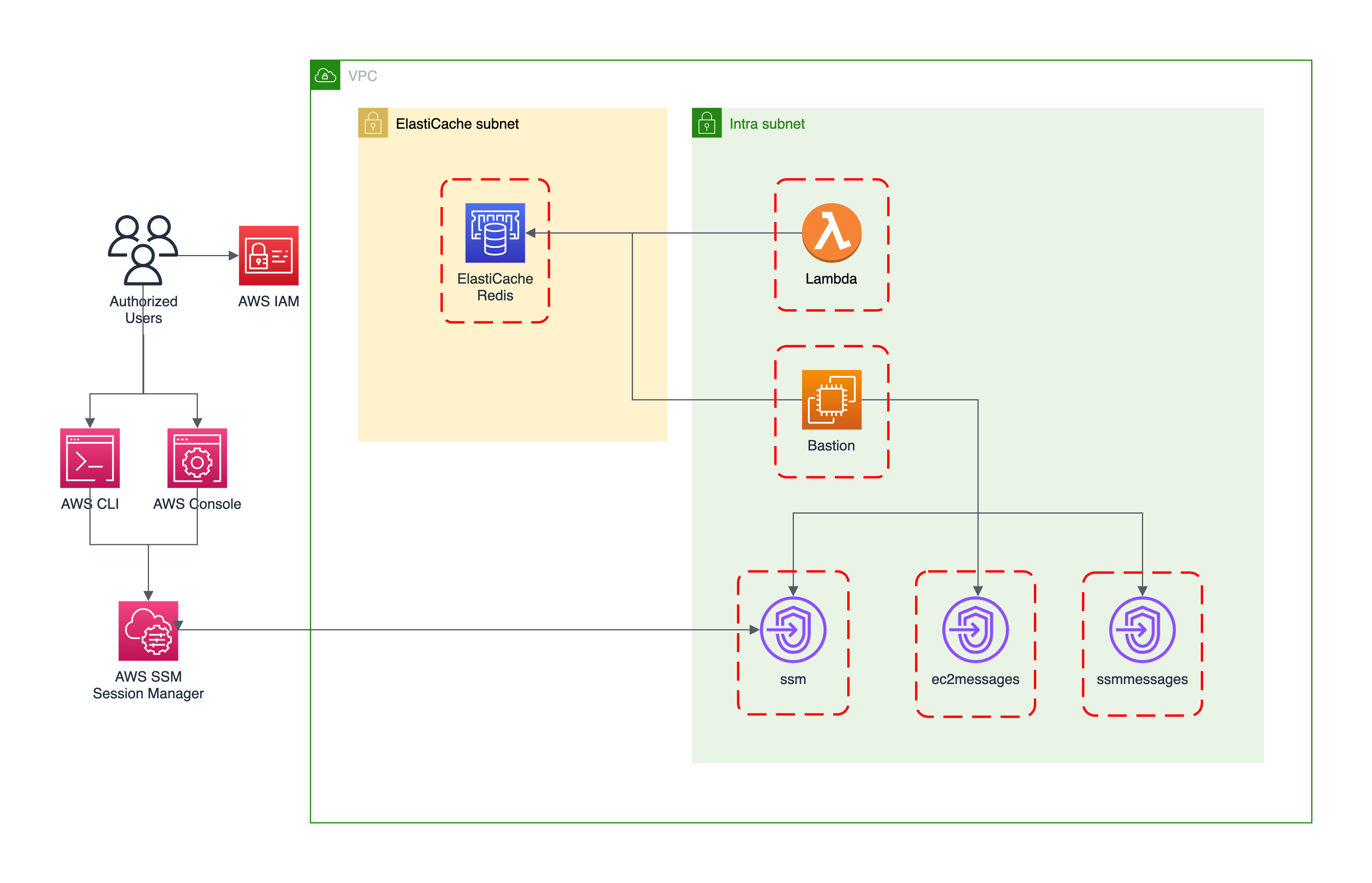Select the AWS Console gear icon
Image resolution: width=1372 pixels, height=883 pixels.
(x=197, y=458)
